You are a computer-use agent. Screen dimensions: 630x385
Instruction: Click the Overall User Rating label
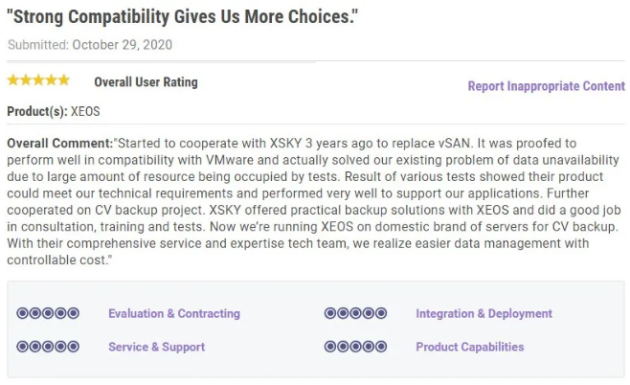pos(146,82)
